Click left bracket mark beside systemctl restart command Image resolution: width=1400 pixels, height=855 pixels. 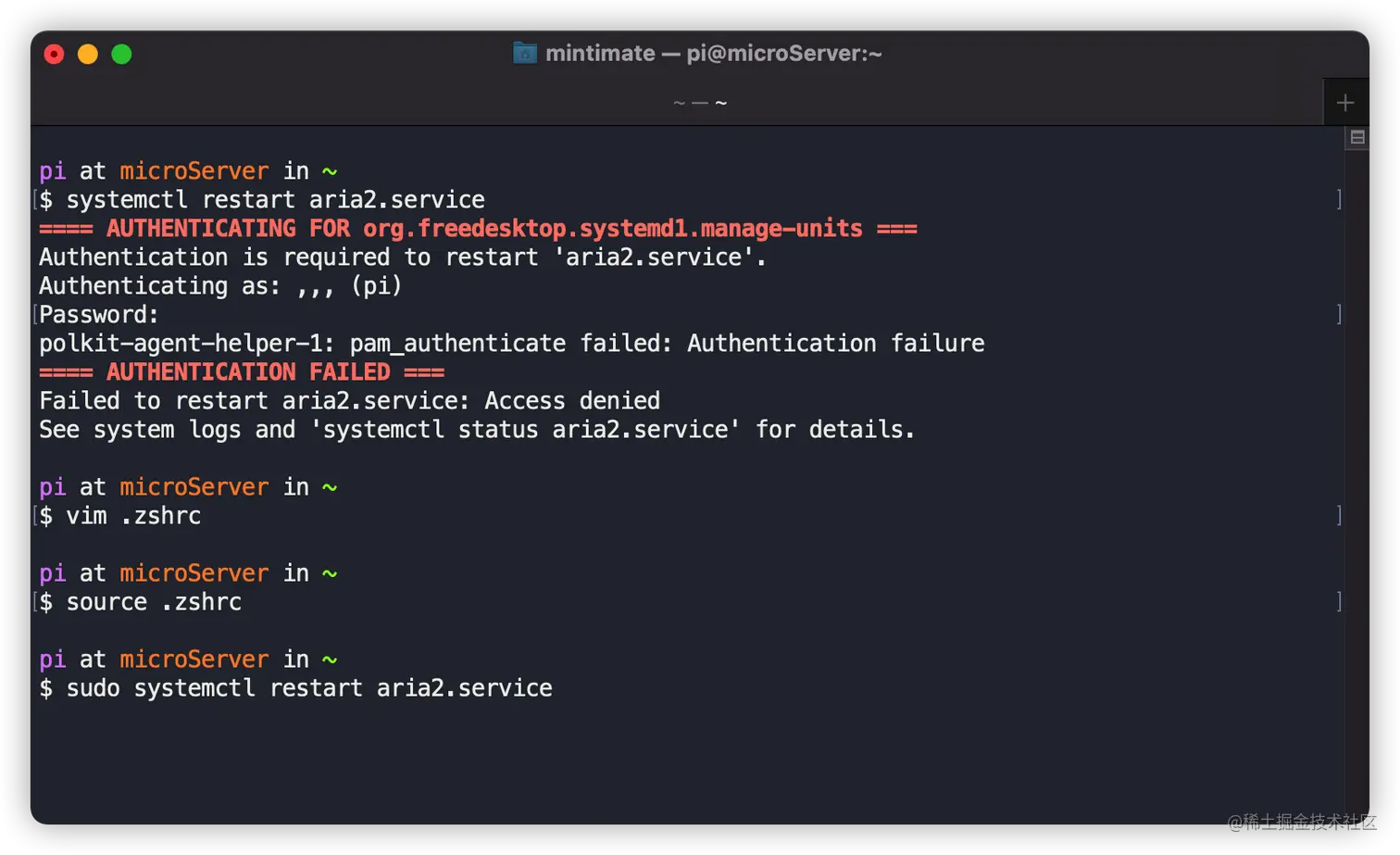[35, 200]
